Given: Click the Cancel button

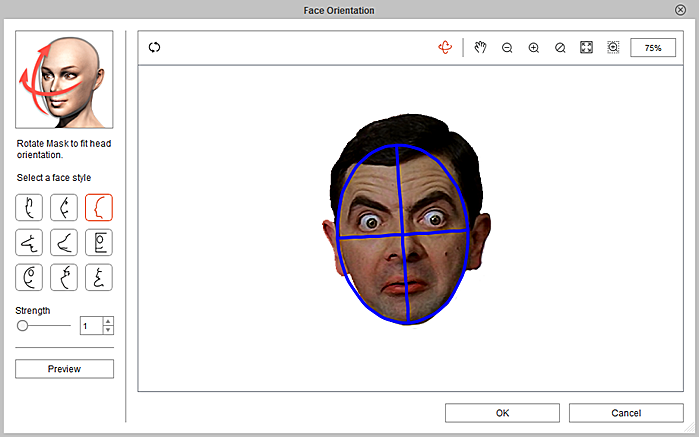Looking at the screenshot, I should click(x=626, y=413).
